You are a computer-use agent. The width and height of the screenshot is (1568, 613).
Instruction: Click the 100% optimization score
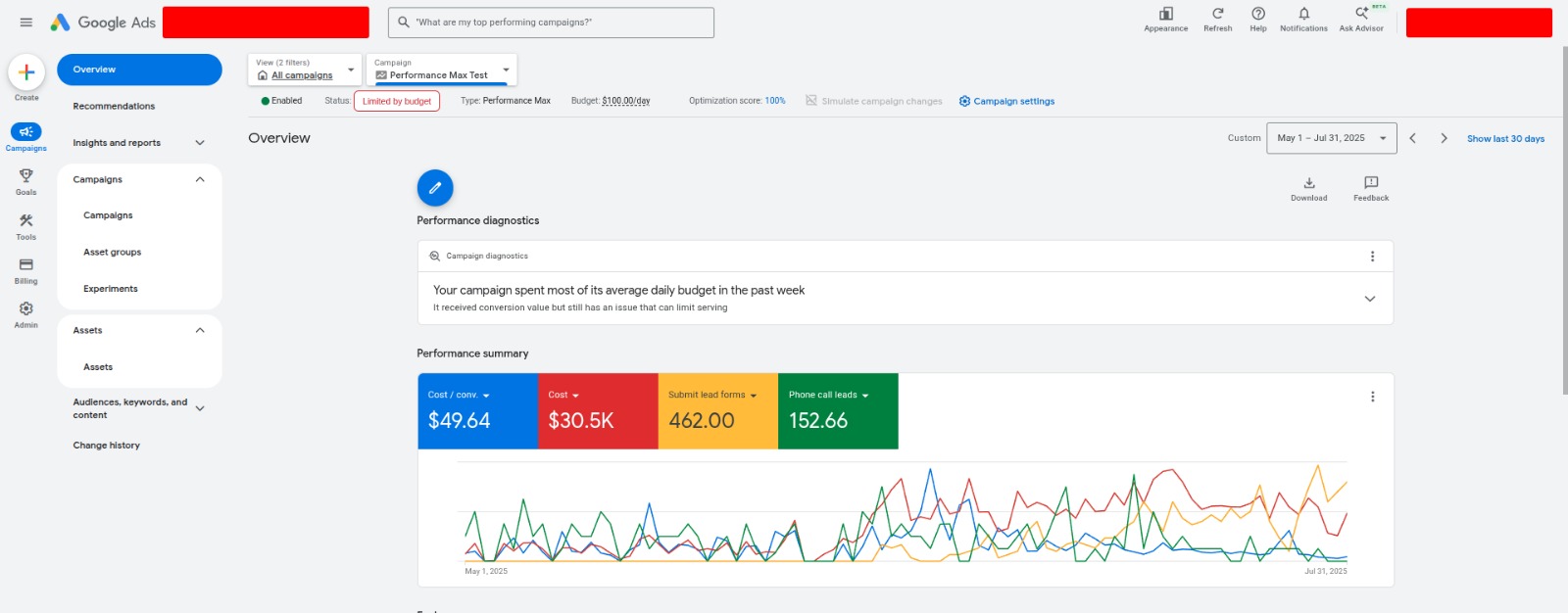click(x=775, y=101)
